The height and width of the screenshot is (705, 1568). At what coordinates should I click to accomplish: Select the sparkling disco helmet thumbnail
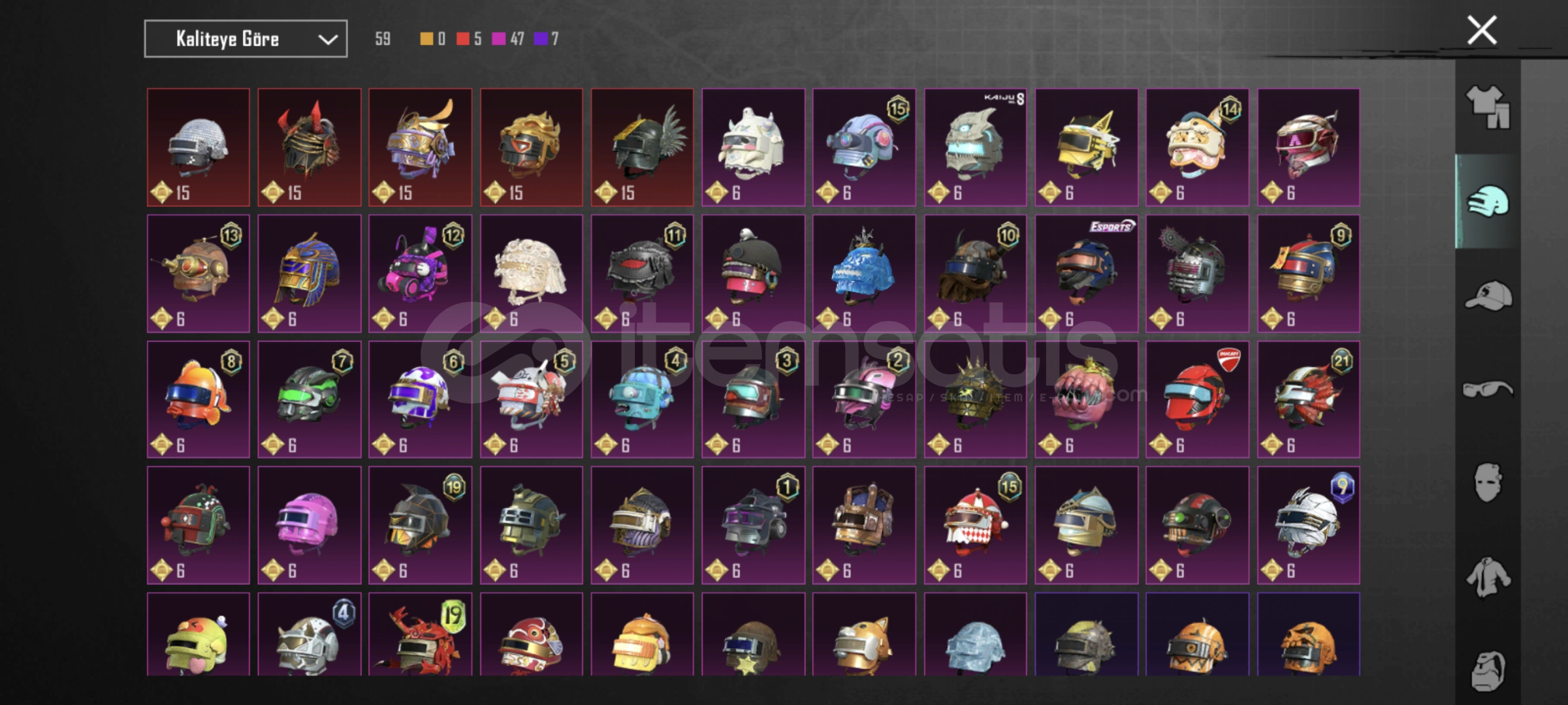[199, 148]
